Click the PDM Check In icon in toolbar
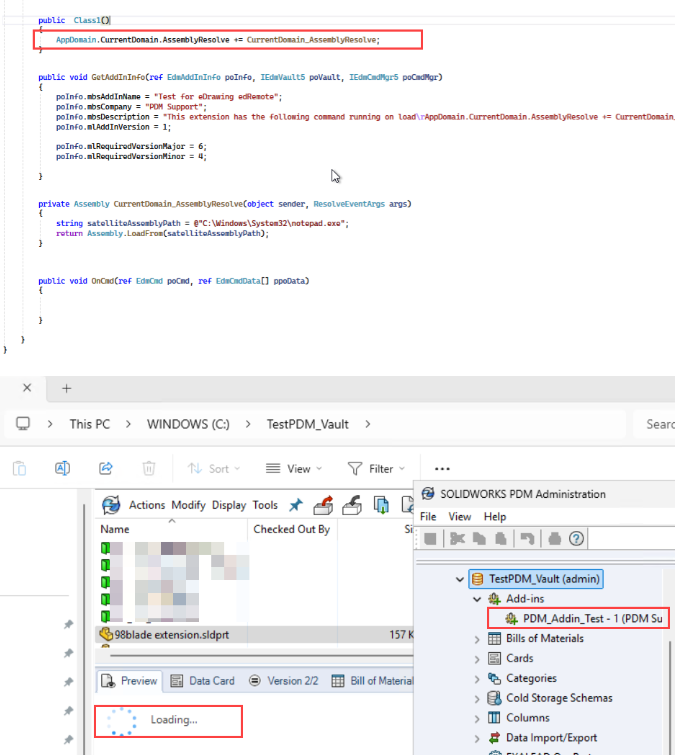Screen dimensions: 675x755 click(352, 505)
